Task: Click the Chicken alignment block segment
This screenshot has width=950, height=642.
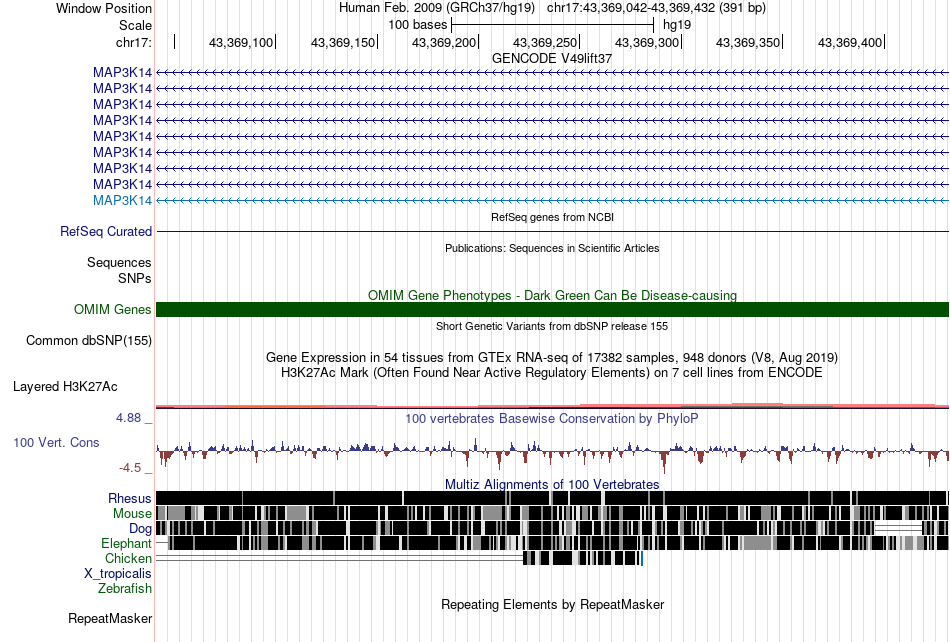Action: (582, 558)
